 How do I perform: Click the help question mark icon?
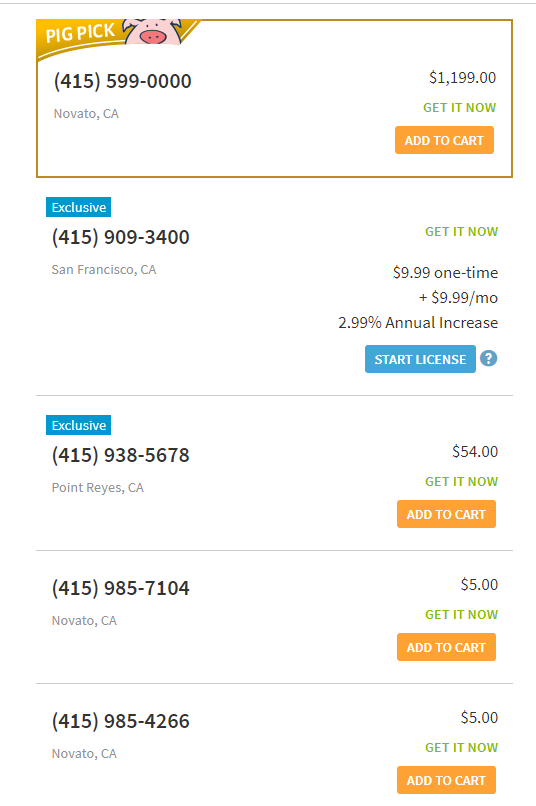488,358
